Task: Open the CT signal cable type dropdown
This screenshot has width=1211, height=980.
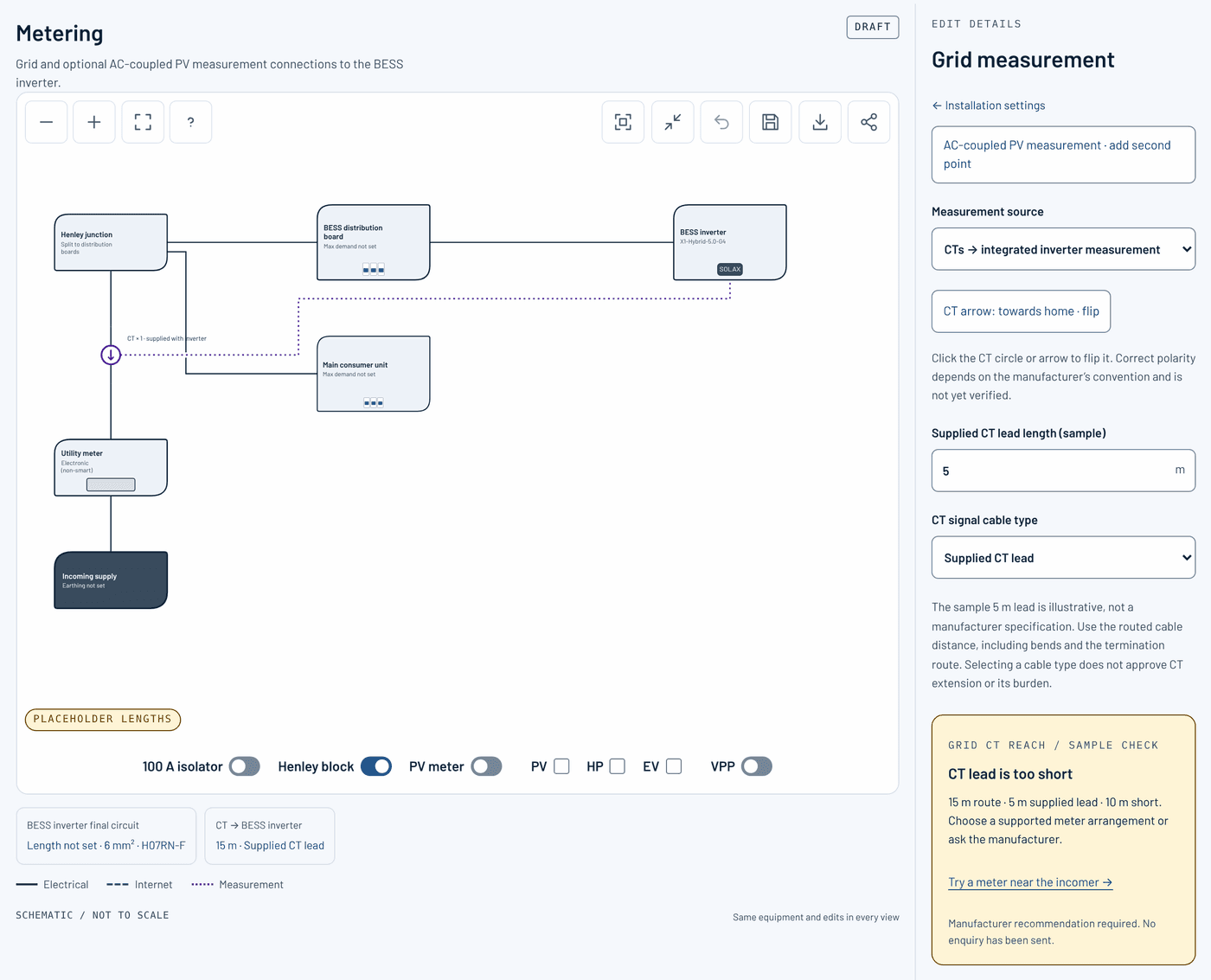Action: tap(1063, 558)
